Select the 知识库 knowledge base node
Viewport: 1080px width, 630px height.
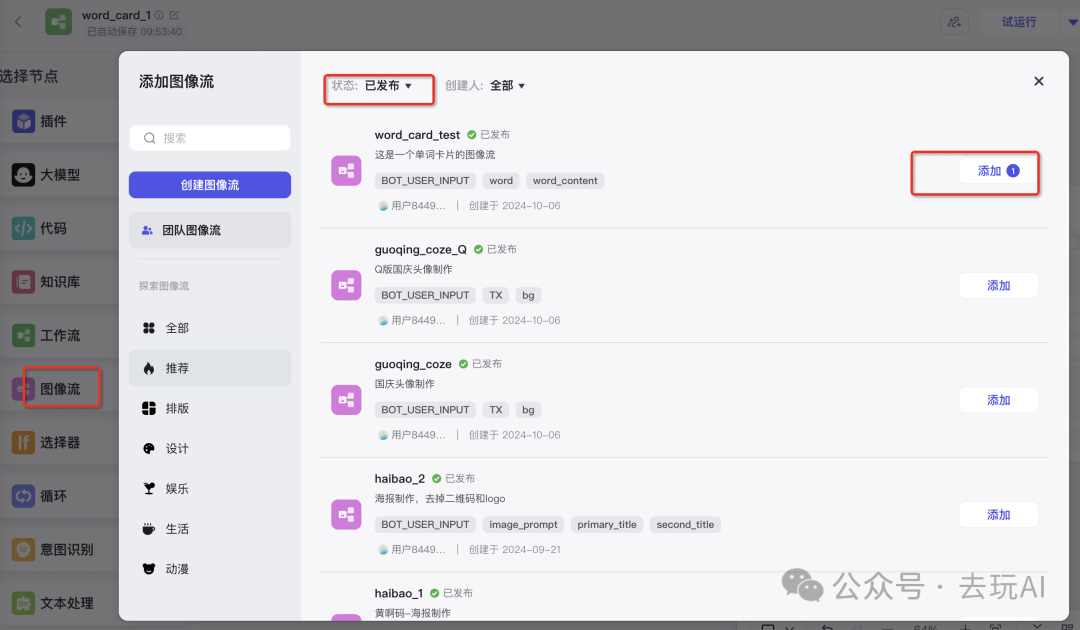coord(59,282)
